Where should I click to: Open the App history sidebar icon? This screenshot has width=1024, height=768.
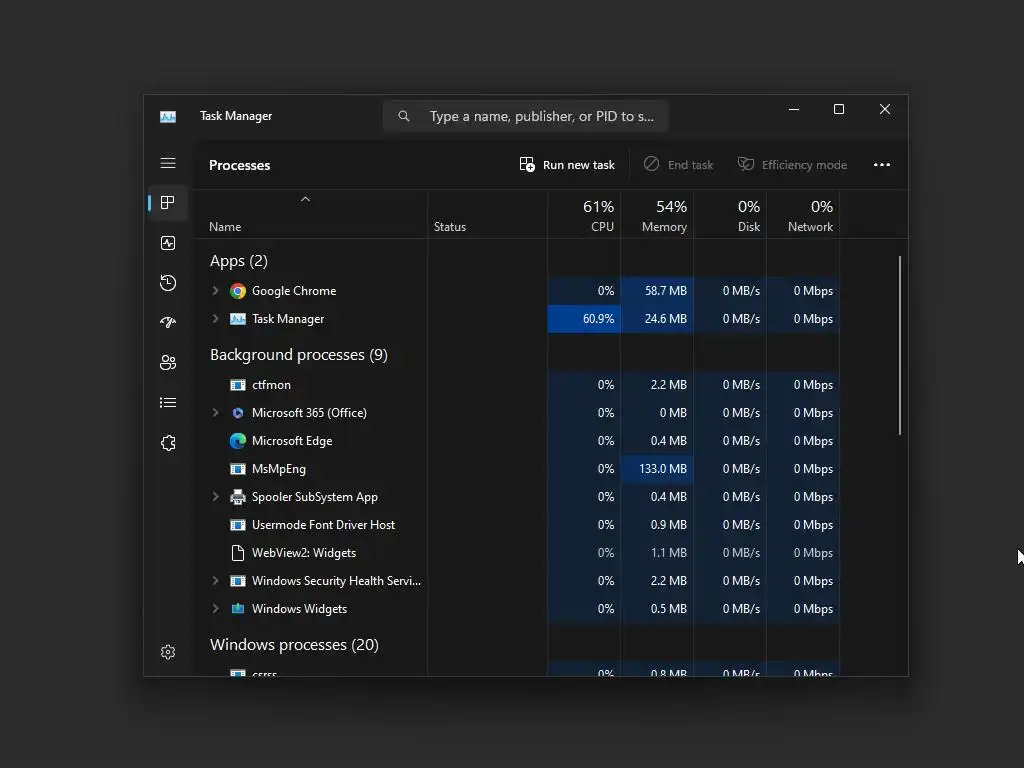168,283
